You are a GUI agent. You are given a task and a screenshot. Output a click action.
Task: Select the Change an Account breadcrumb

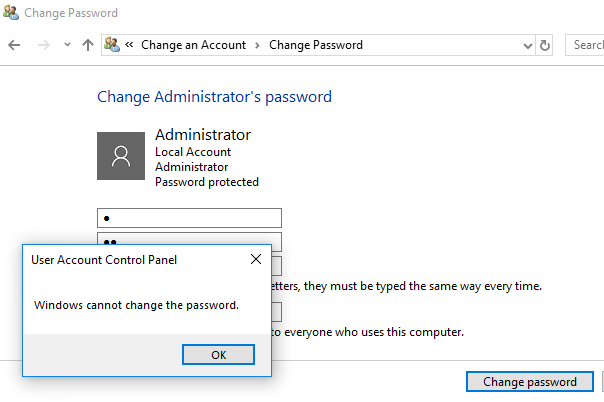193,45
